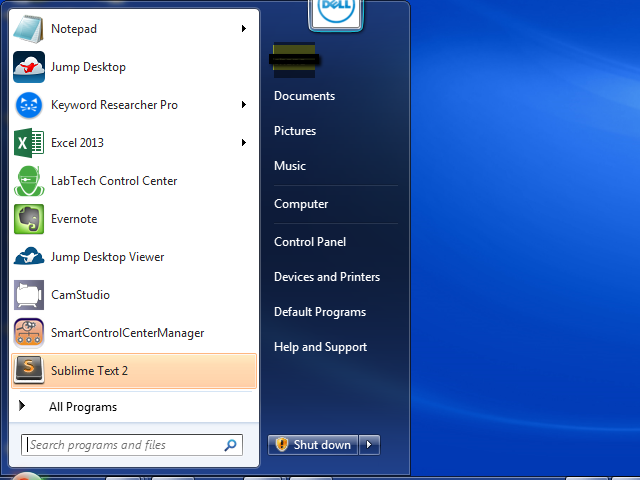The image size is (640, 480).
Task: Select the Evernote label
Action: pos(74,219)
